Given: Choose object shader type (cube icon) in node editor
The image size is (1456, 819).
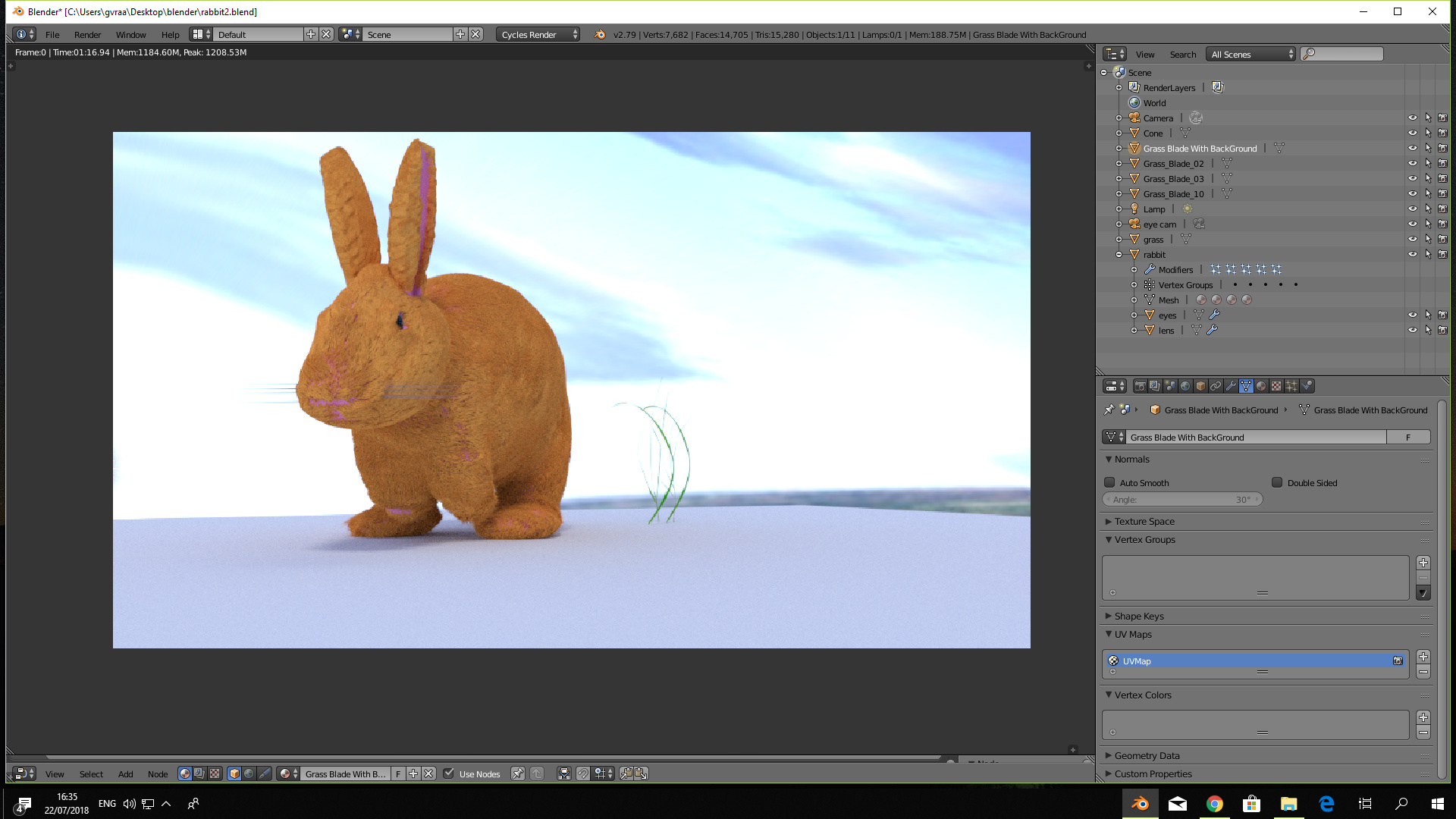Looking at the screenshot, I should [234, 773].
